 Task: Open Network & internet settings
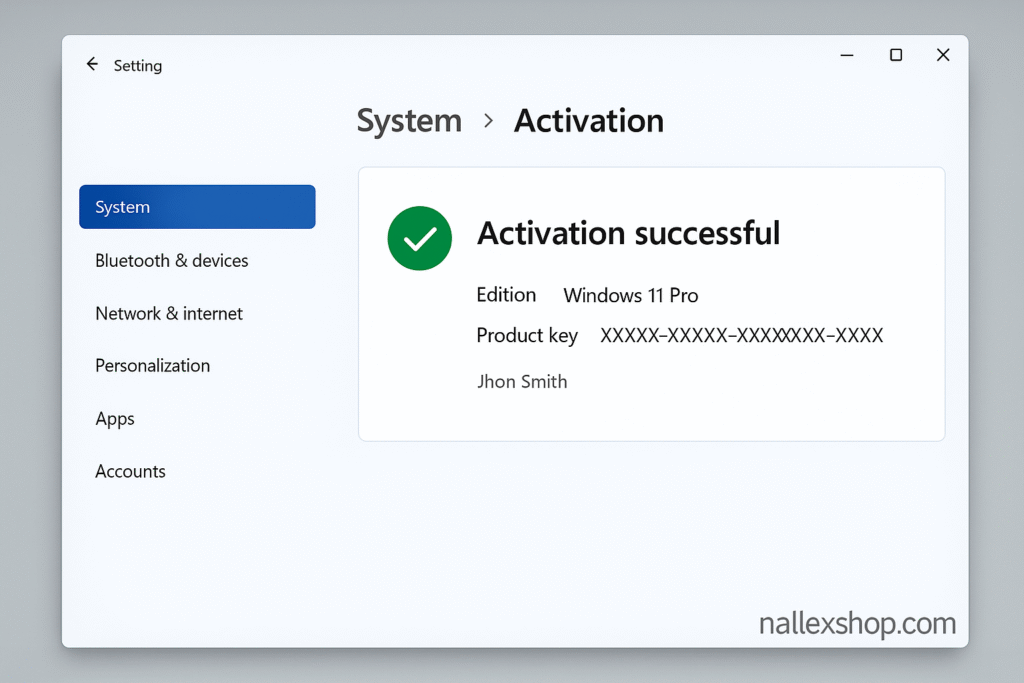point(168,313)
